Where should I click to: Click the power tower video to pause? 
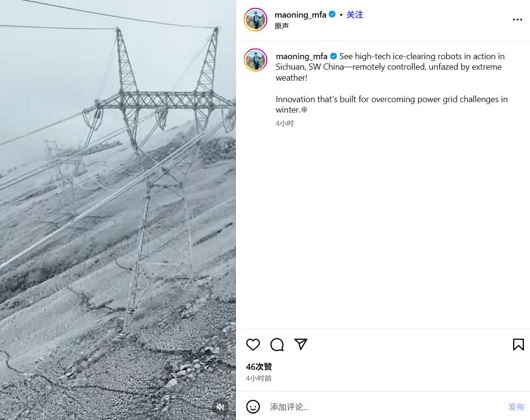pyautogui.click(x=118, y=210)
